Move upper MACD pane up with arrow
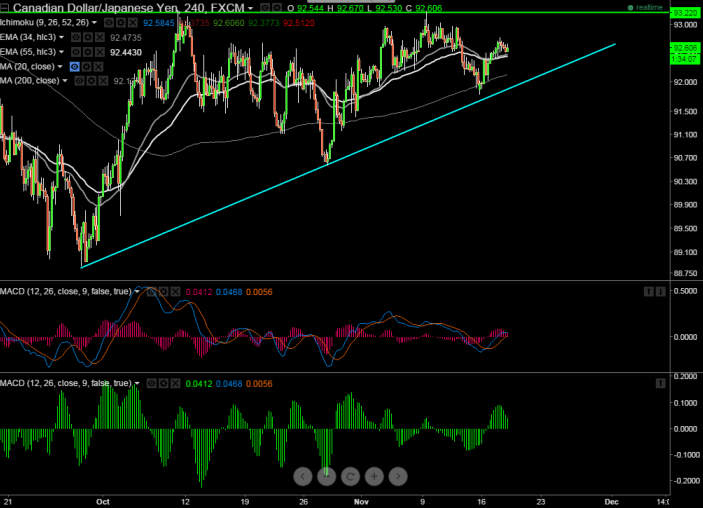The width and height of the screenshot is (703, 508). coord(649,292)
